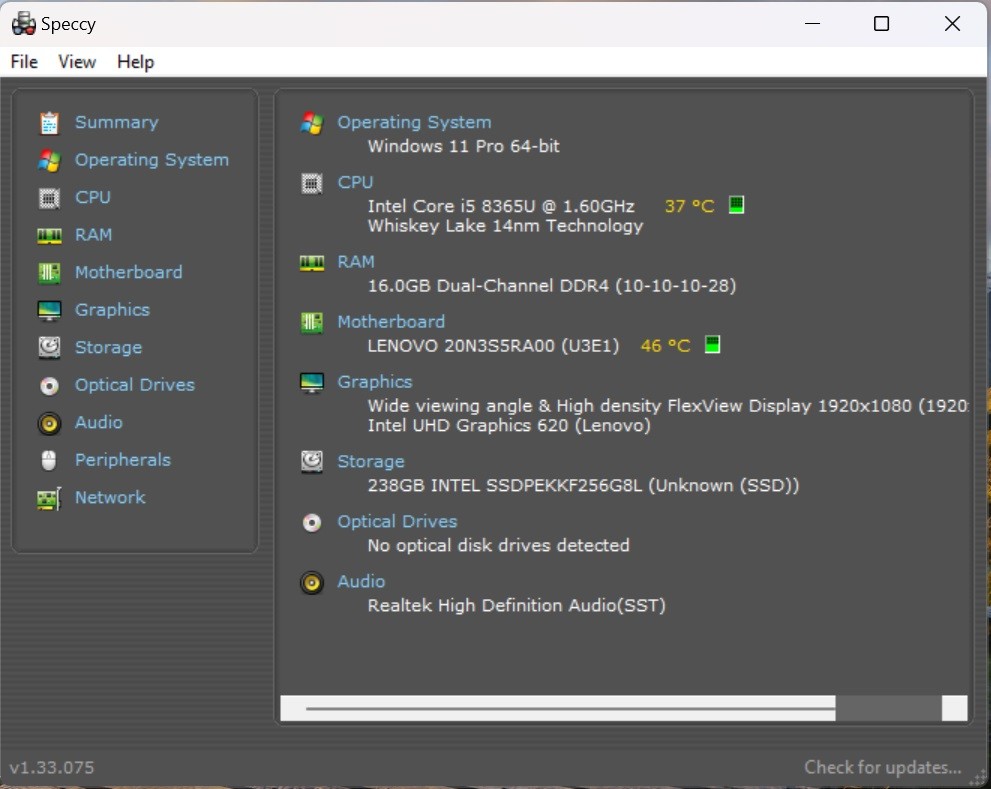Click the Storage hard drive icon in sidebar
Screen dimensions: 991x789
(x=49, y=348)
